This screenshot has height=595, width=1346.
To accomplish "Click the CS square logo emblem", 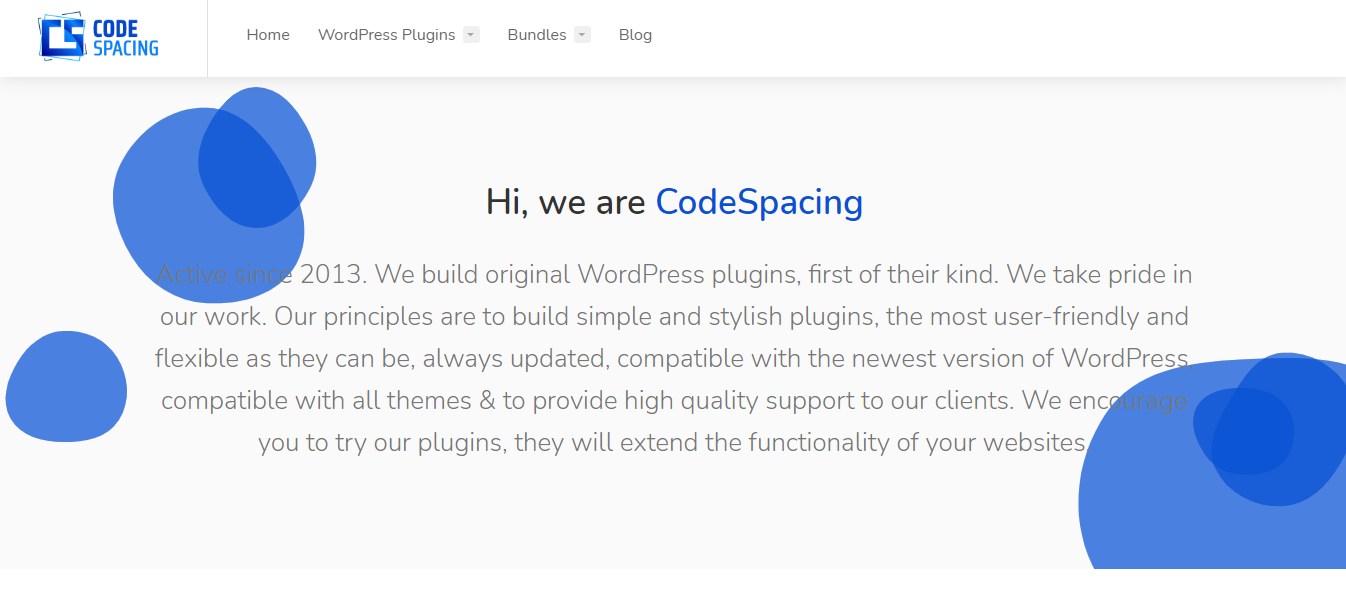I will [x=61, y=37].
